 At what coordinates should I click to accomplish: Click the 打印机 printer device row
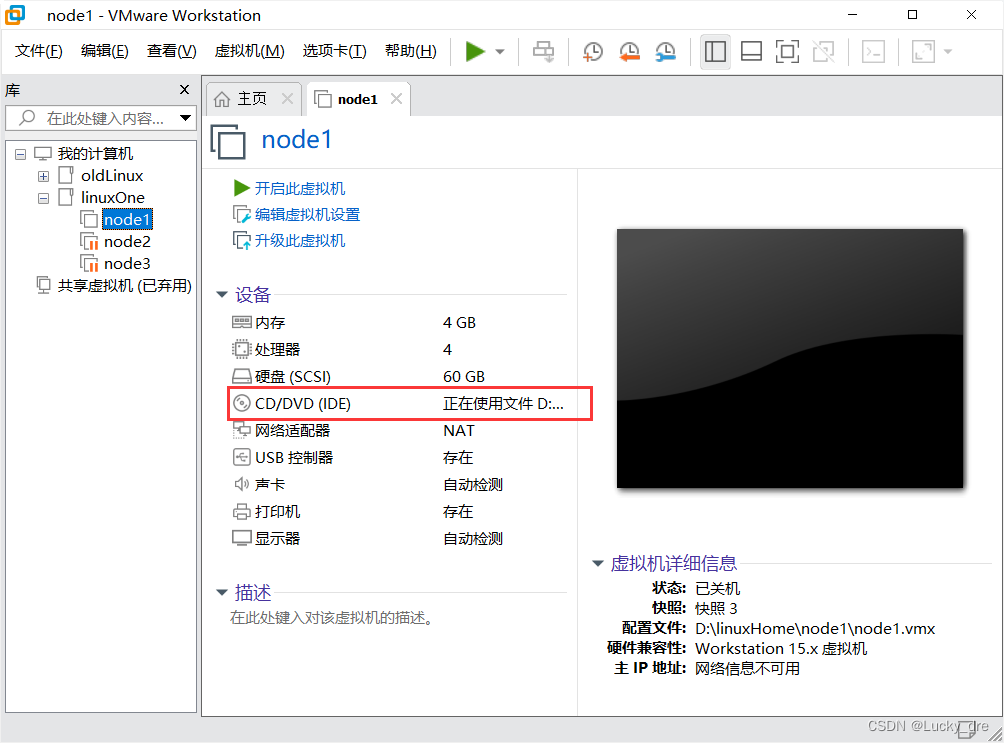coord(398,511)
